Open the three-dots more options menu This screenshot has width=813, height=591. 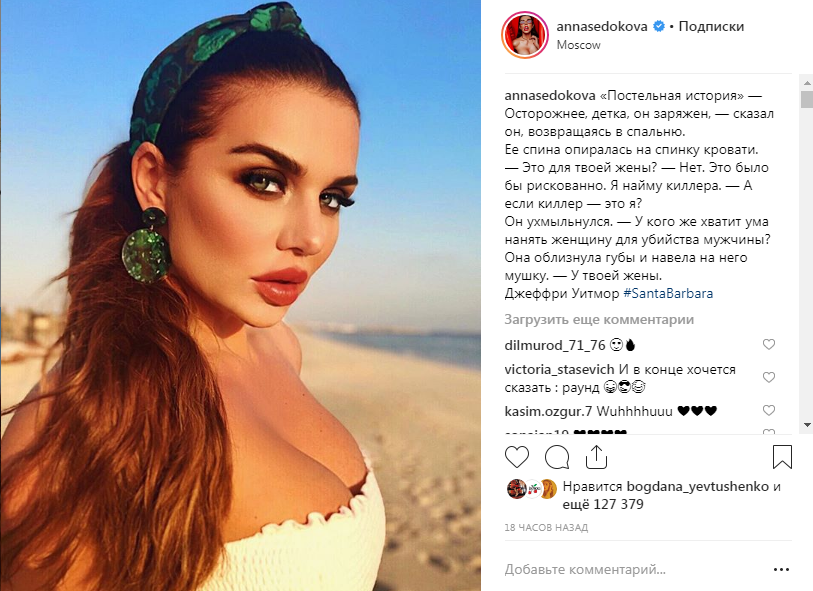[x=781, y=569]
